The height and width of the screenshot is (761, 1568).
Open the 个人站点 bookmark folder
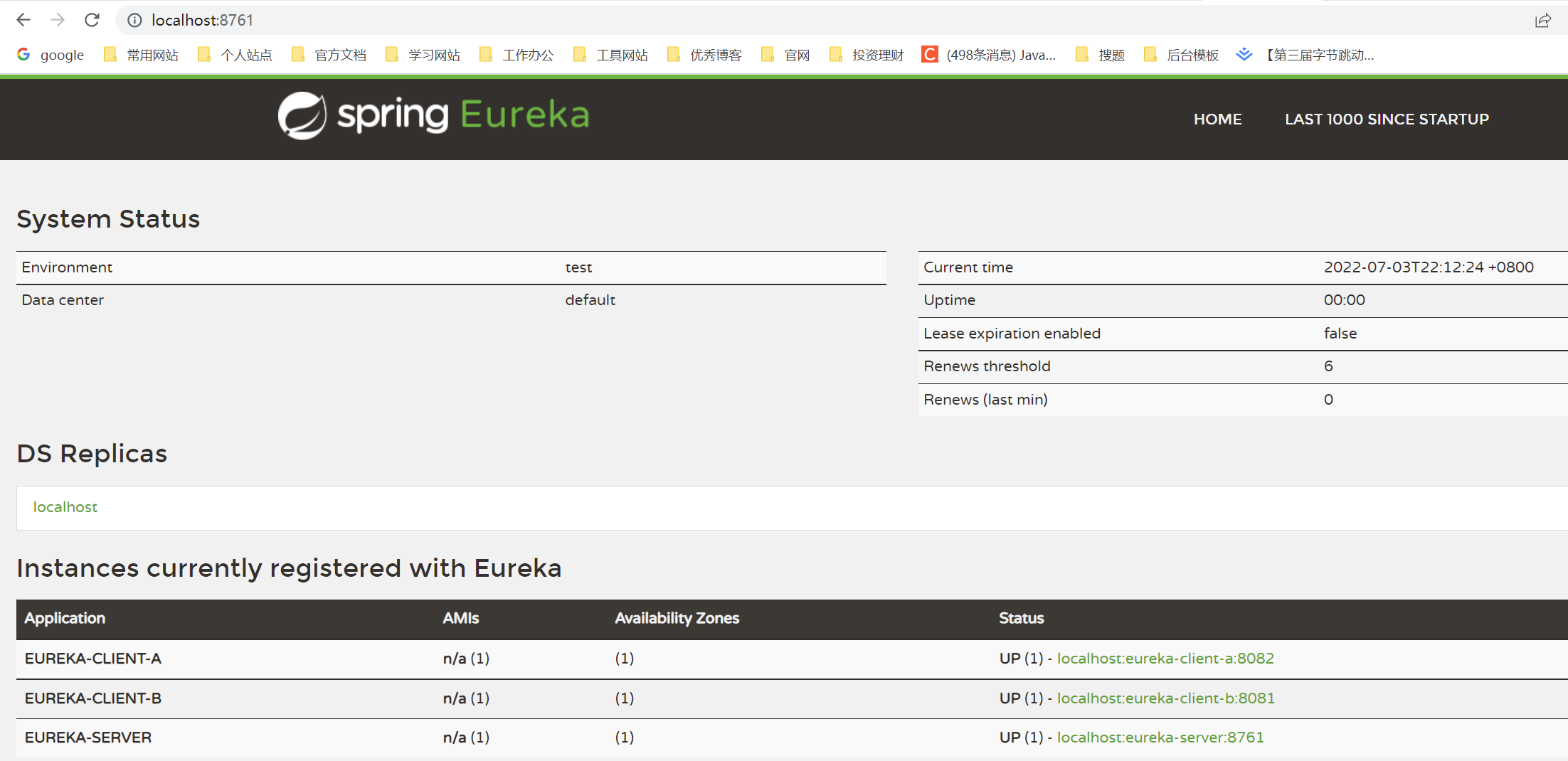pyautogui.click(x=235, y=55)
